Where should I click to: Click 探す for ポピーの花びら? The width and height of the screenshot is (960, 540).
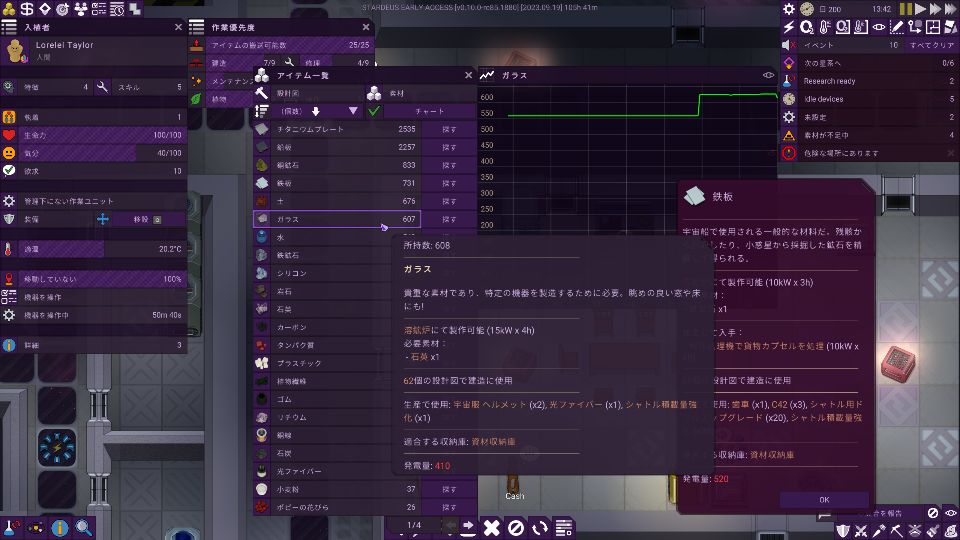[x=449, y=507]
